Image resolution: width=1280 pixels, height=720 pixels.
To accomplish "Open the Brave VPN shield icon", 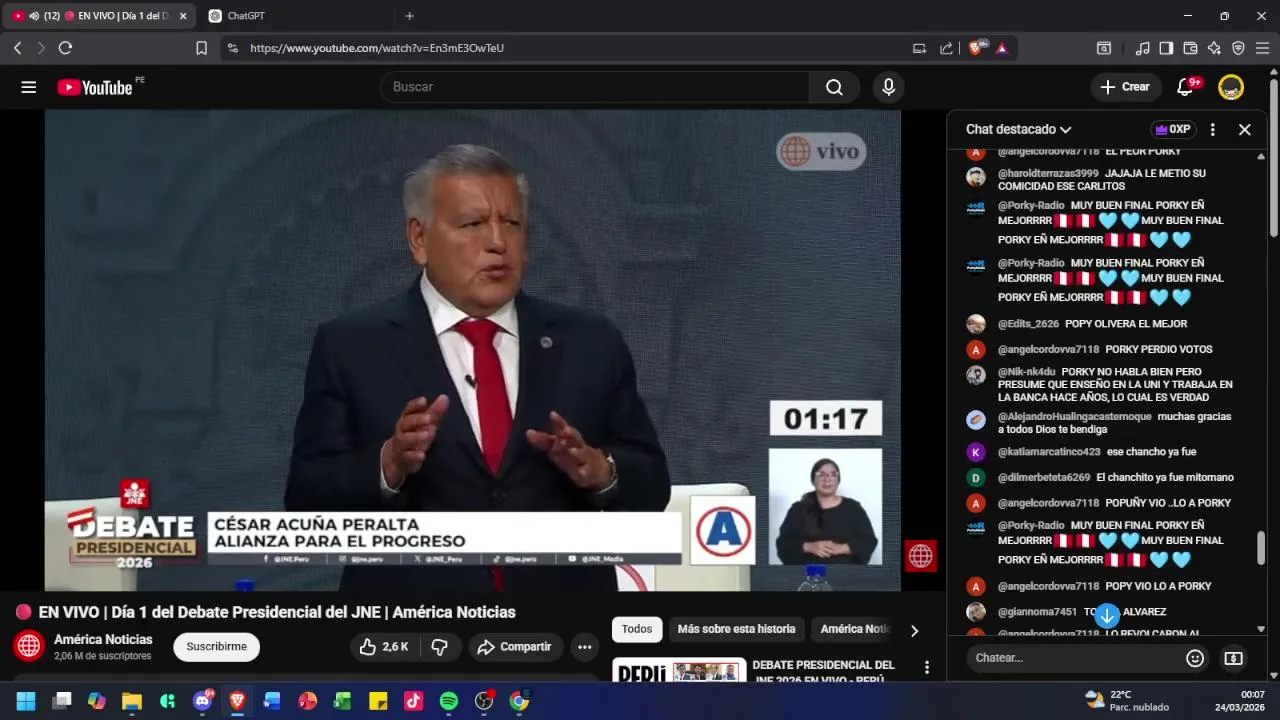I will coord(1238,47).
